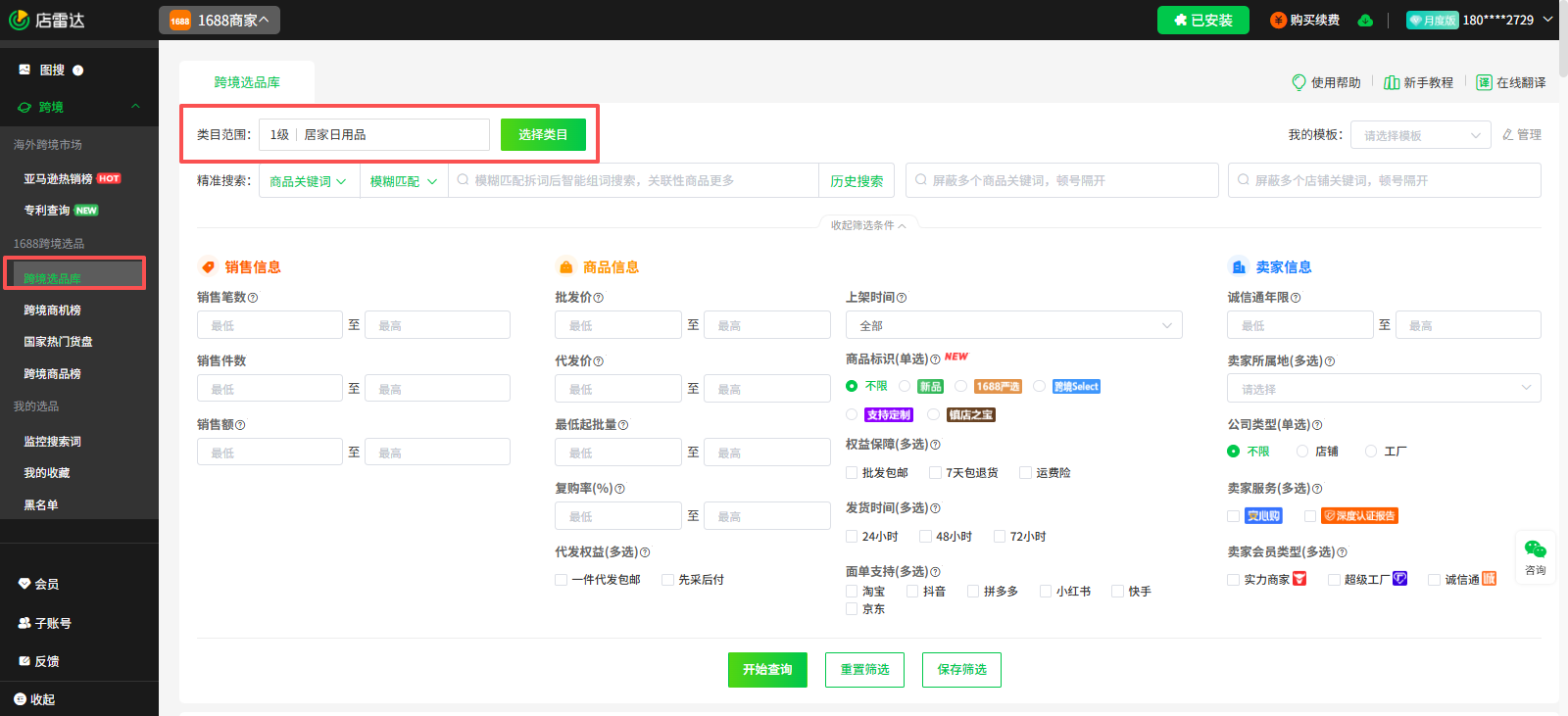Click the cloud download icon in header
1568x716 pixels.
(1365, 21)
